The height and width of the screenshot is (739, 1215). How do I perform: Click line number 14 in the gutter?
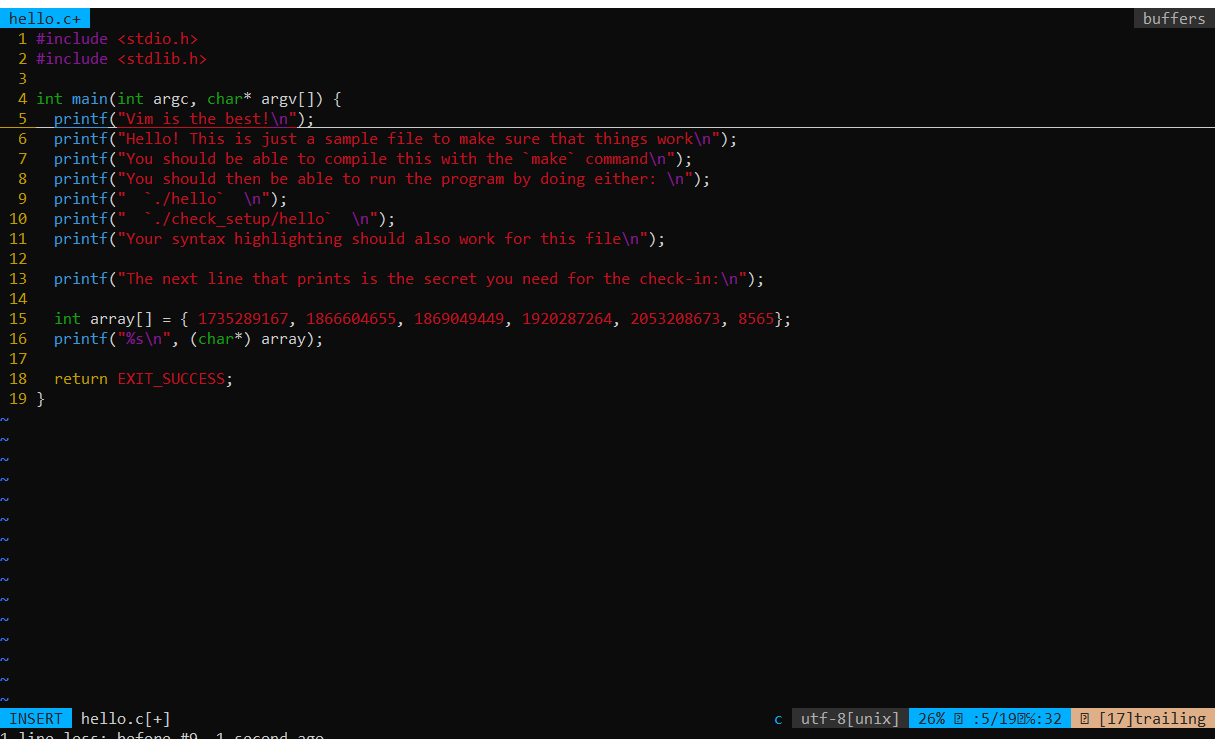tap(18, 299)
